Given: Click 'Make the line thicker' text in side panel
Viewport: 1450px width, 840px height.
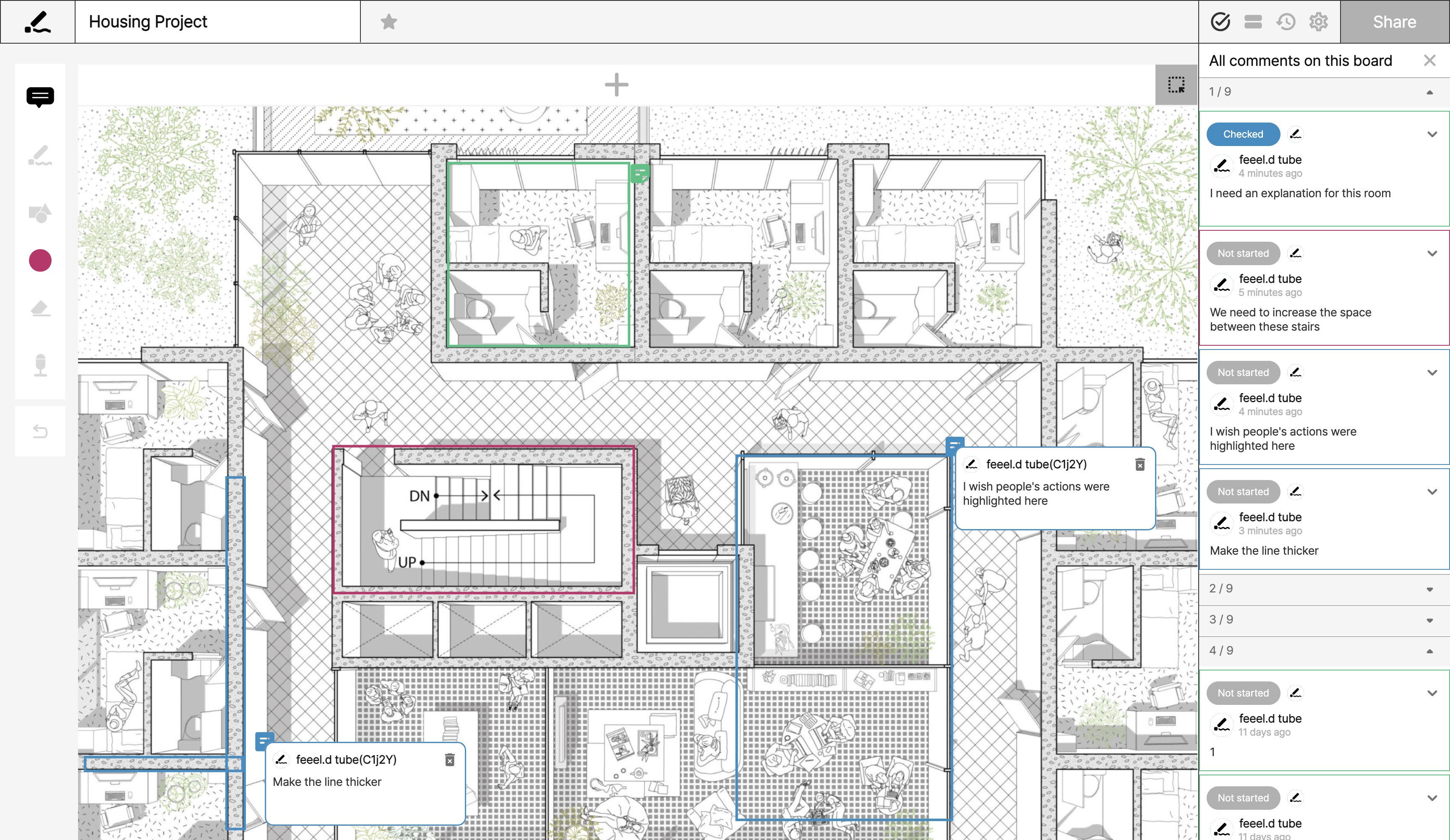Looking at the screenshot, I should pos(1264,550).
